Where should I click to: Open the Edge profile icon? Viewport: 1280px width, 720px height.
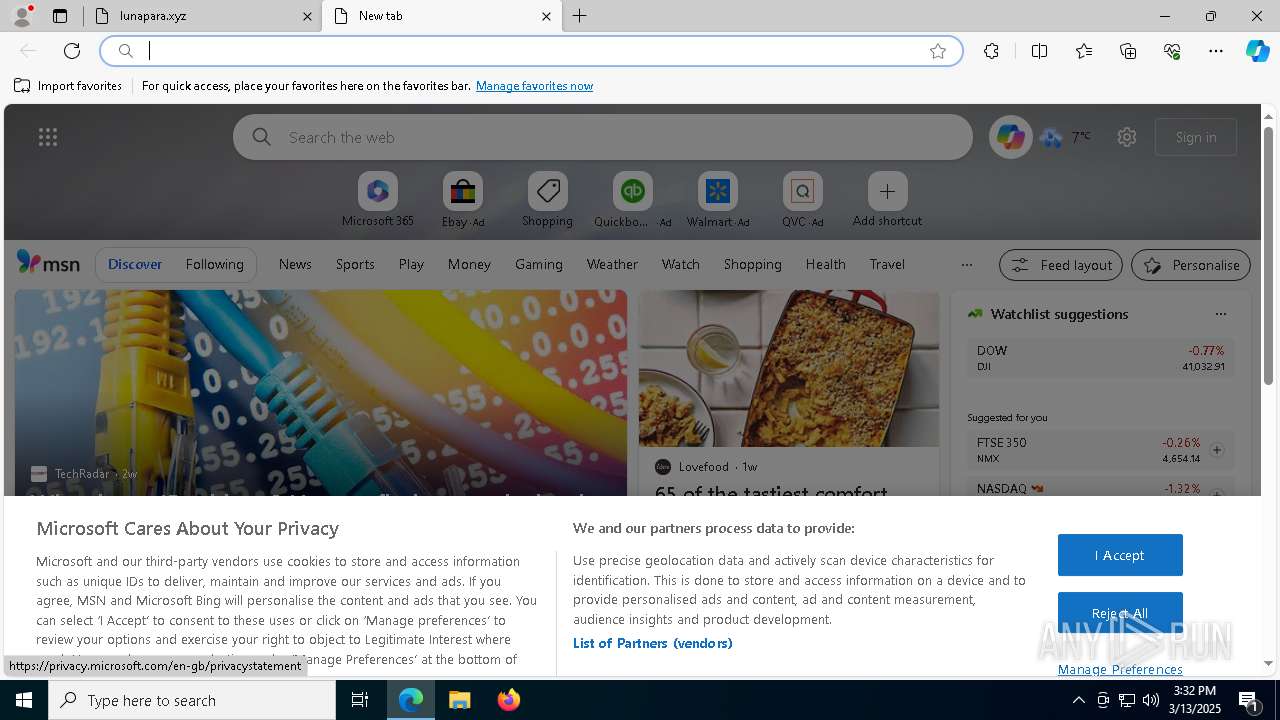click(x=21, y=16)
